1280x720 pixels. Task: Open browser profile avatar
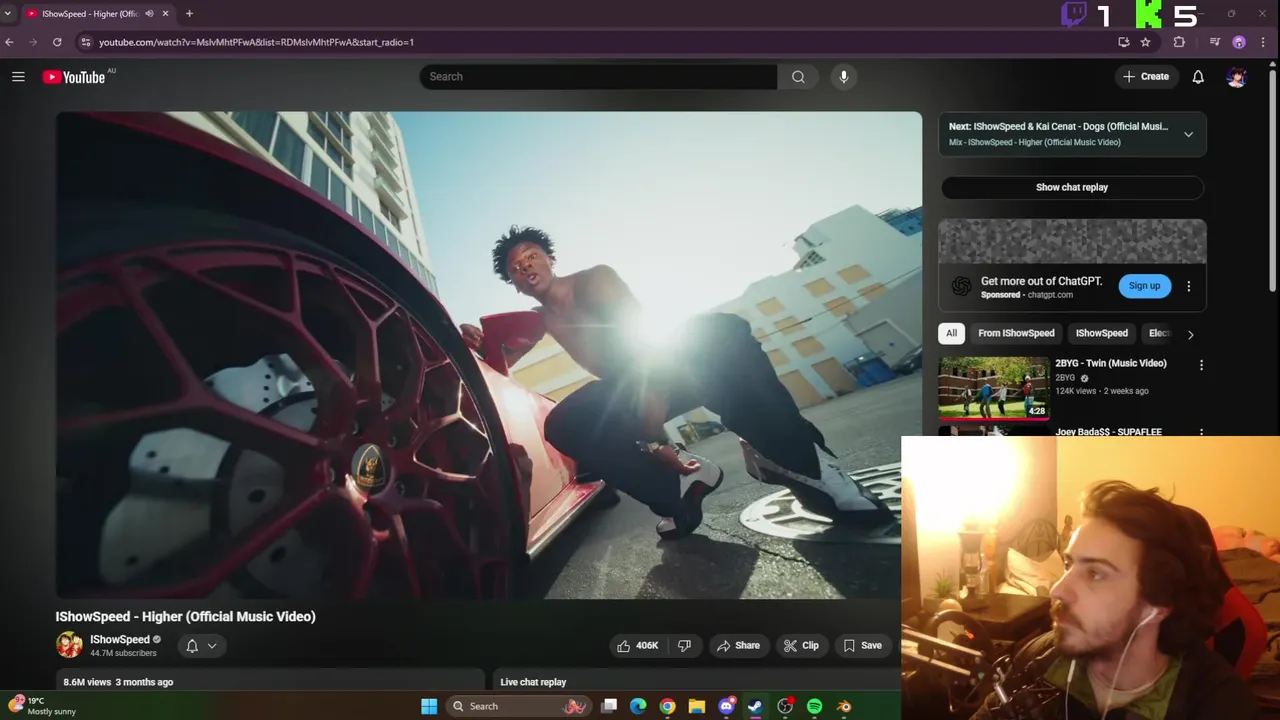click(x=1239, y=42)
